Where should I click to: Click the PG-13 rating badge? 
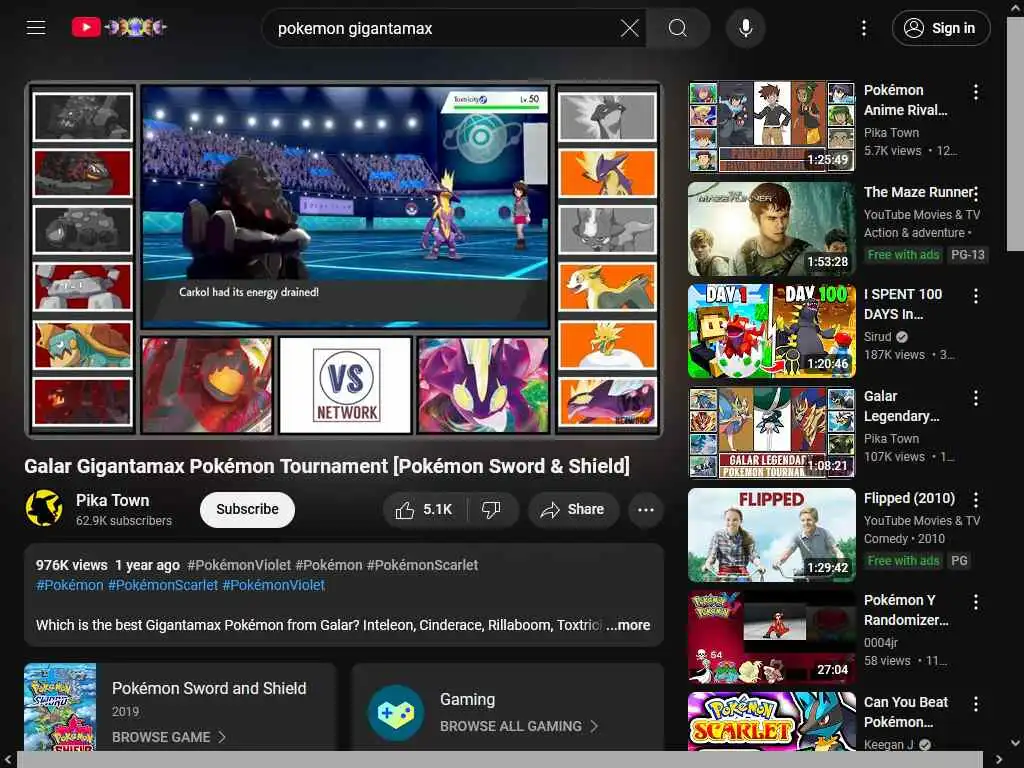coord(967,255)
